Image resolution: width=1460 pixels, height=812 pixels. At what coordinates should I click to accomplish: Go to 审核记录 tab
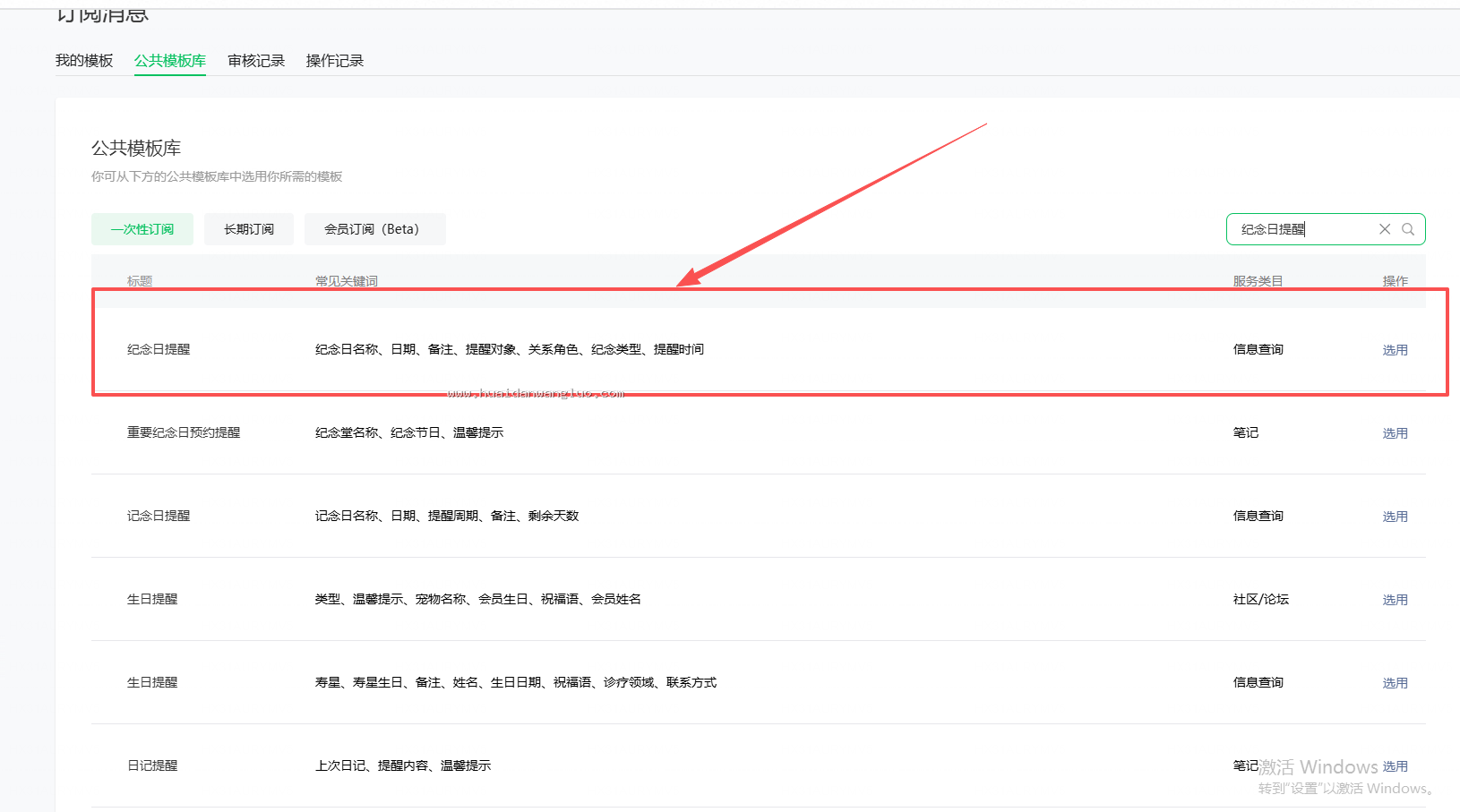(x=256, y=60)
